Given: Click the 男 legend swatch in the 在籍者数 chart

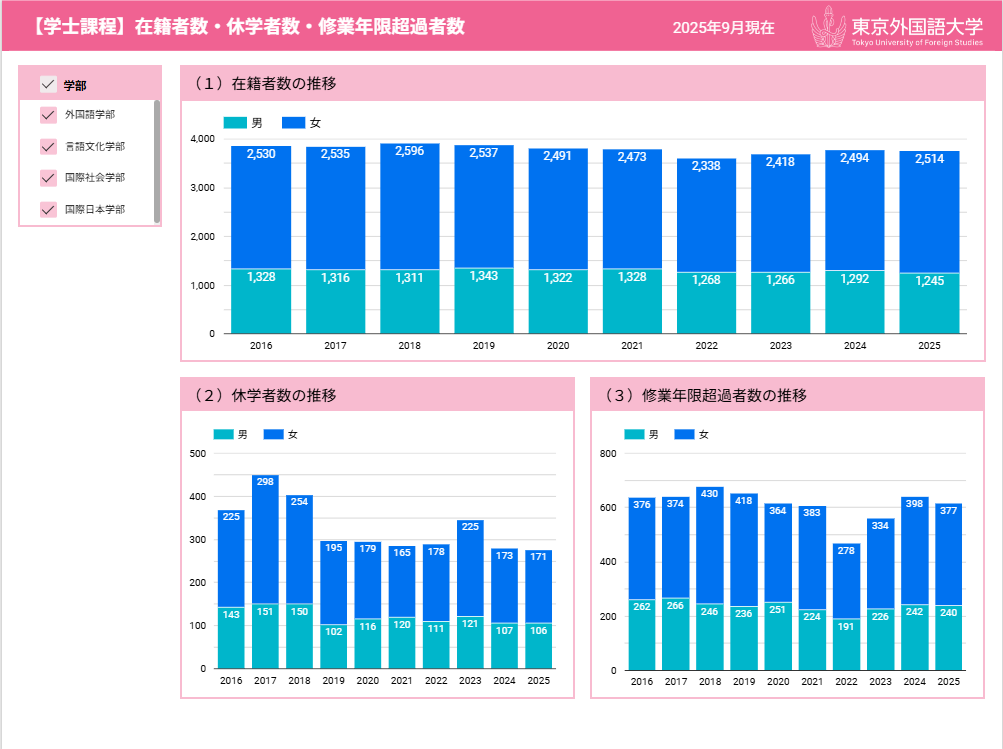Looking at the screenshot, I should point(234,123).
